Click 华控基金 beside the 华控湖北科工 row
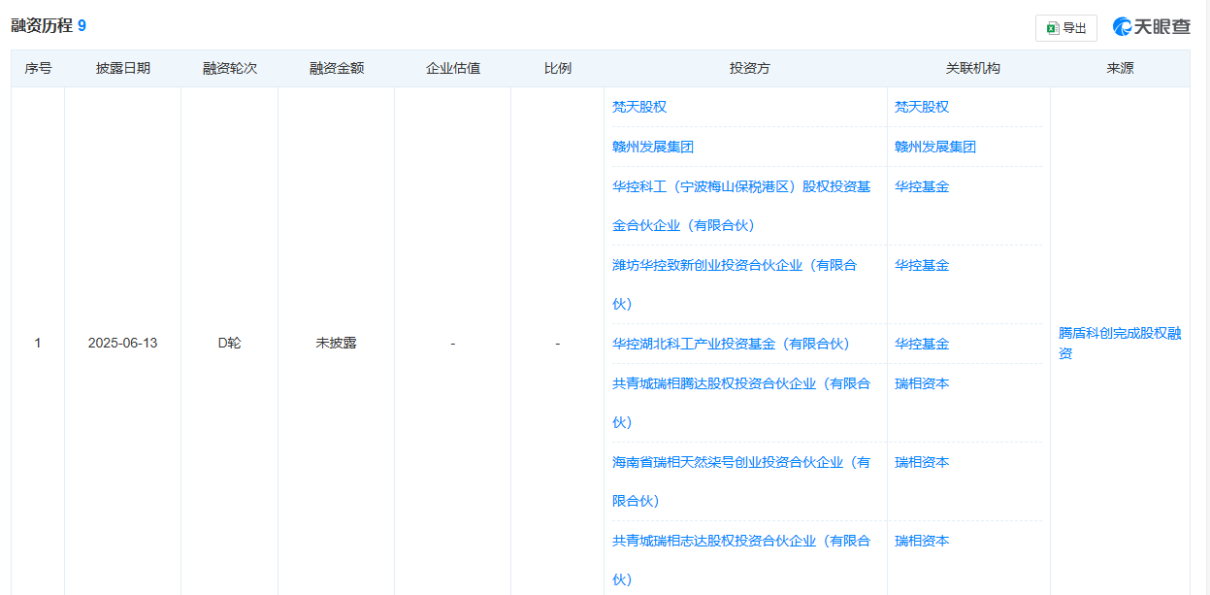Image resolution: width=1210 pixels, height=595 pixels. pyautogui.click(x=921, y=344)
